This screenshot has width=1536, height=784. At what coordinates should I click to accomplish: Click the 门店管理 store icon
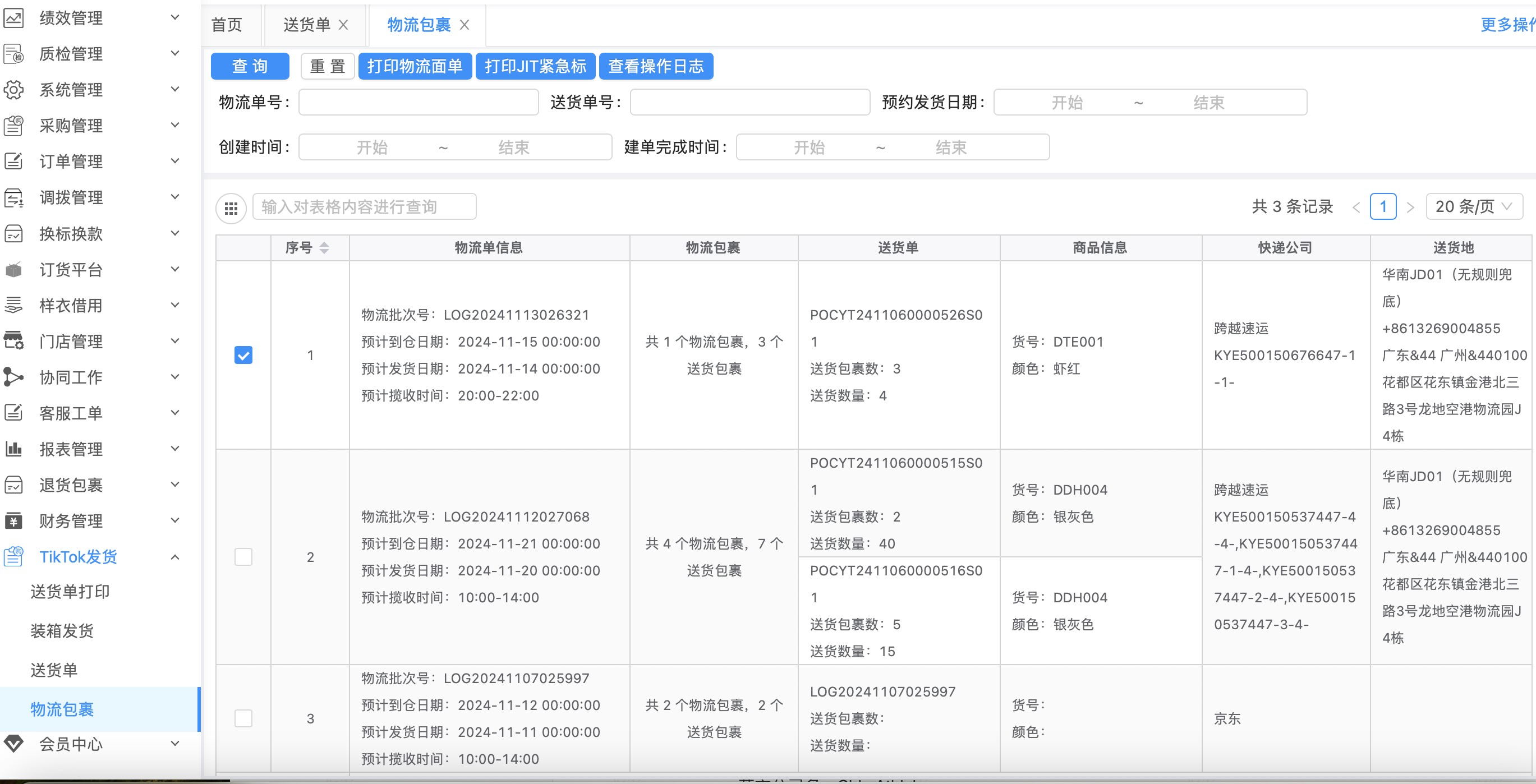(13, 341)
